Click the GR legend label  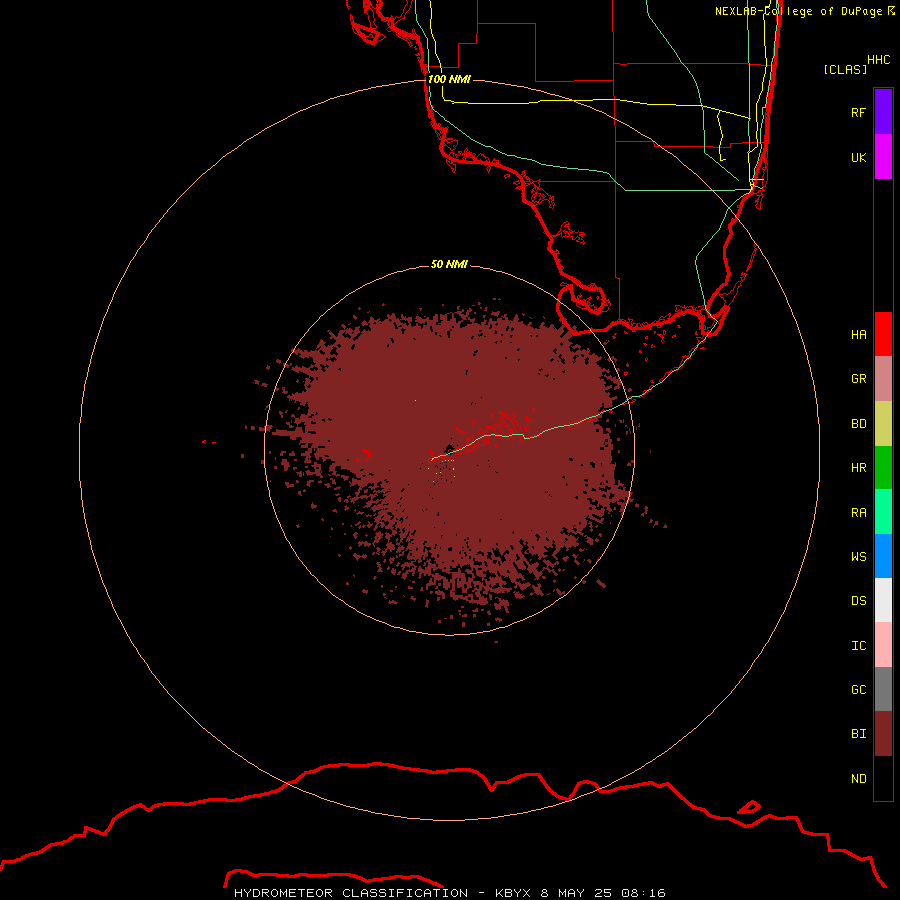pyautogui.click(x=858, y=379)
